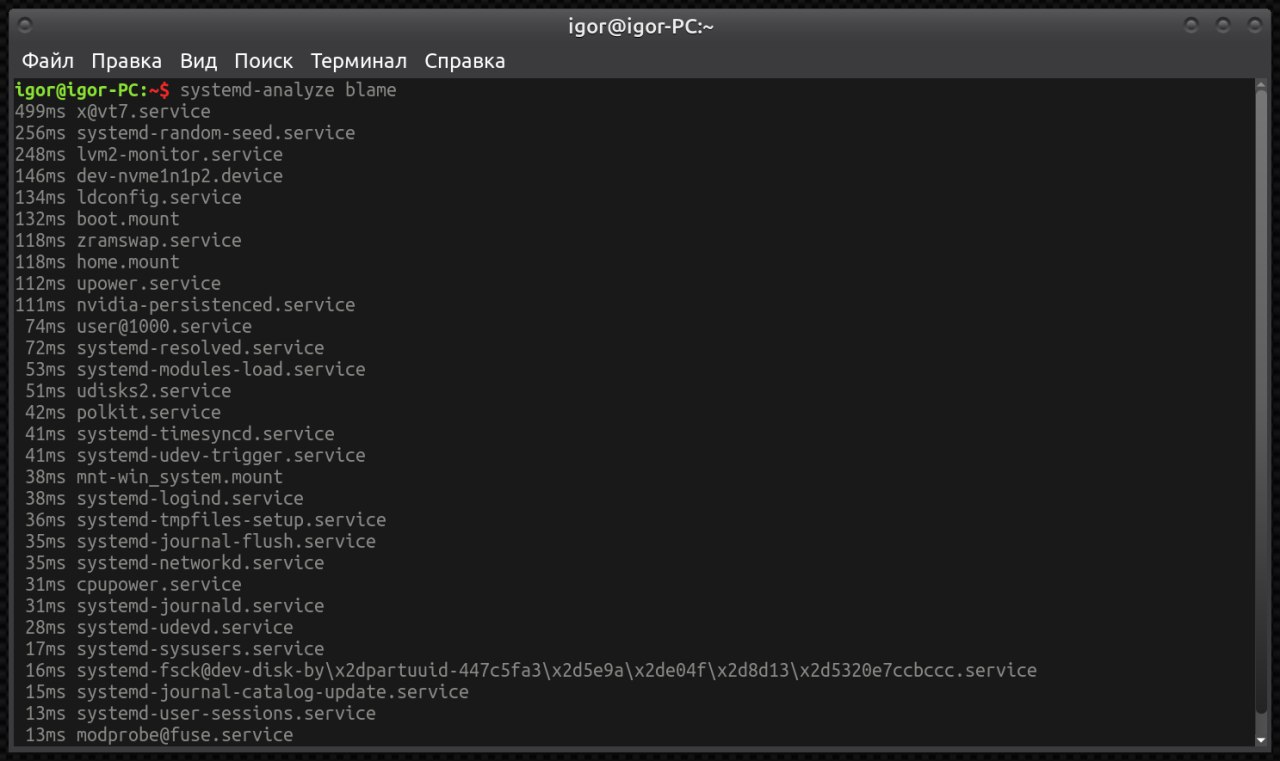Click the modprobe@fuse.service line

click(159, 735)
